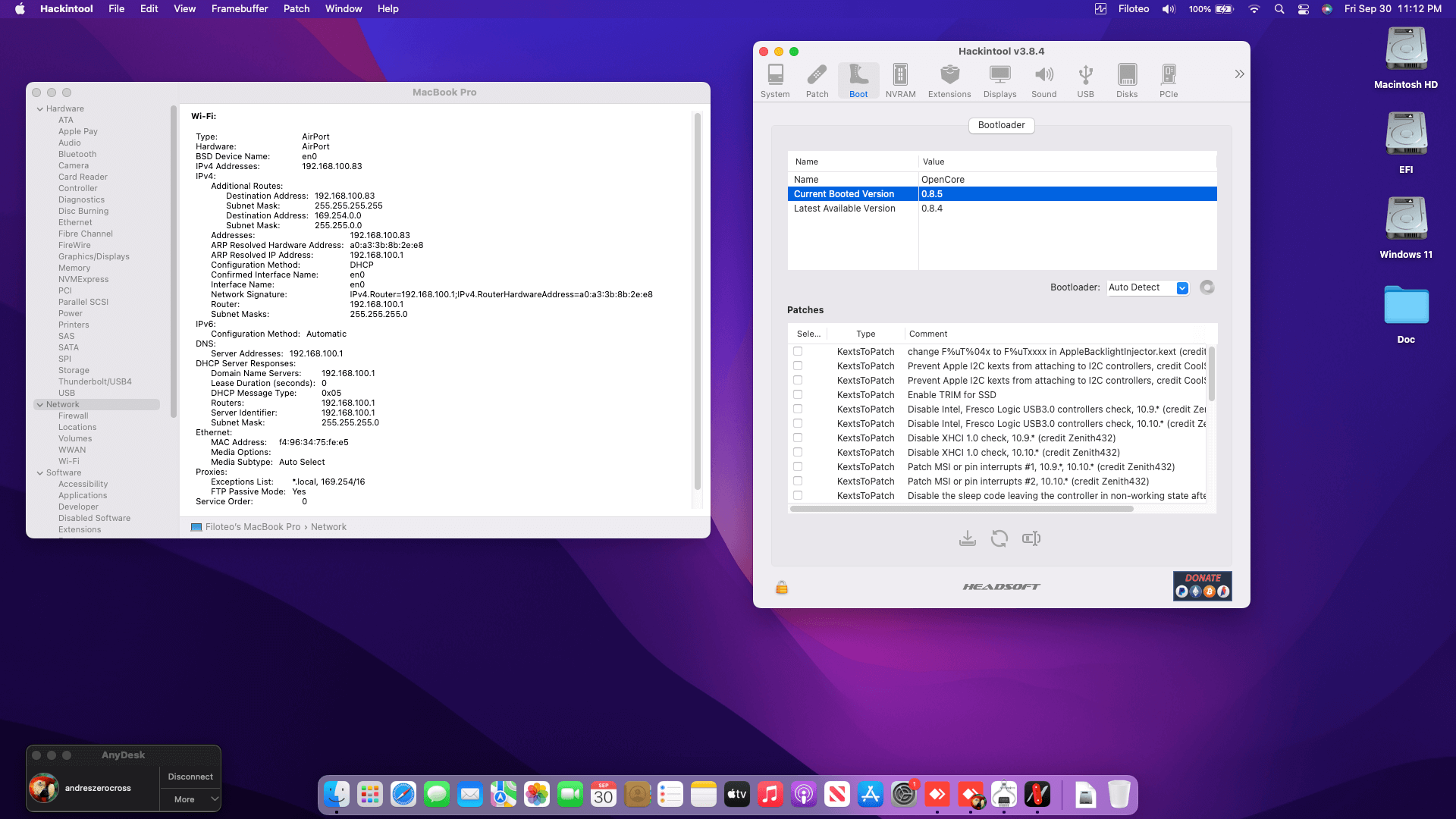1456x819 pixels.
Task: Enable the 'Enable TRIM for SSD' patch
Action: coord(798,394)
